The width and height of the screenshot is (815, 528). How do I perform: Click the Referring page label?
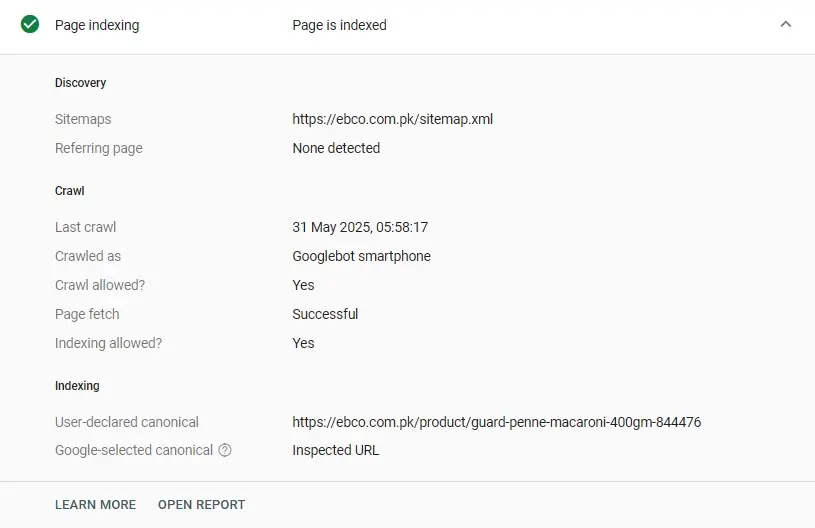(x=99, y=148)
